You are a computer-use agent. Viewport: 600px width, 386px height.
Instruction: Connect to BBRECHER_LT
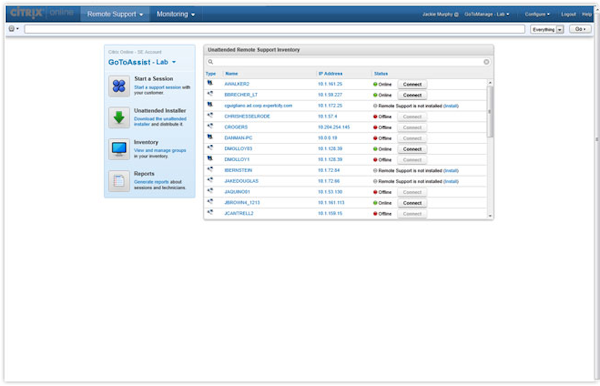[x=412, y=95]
